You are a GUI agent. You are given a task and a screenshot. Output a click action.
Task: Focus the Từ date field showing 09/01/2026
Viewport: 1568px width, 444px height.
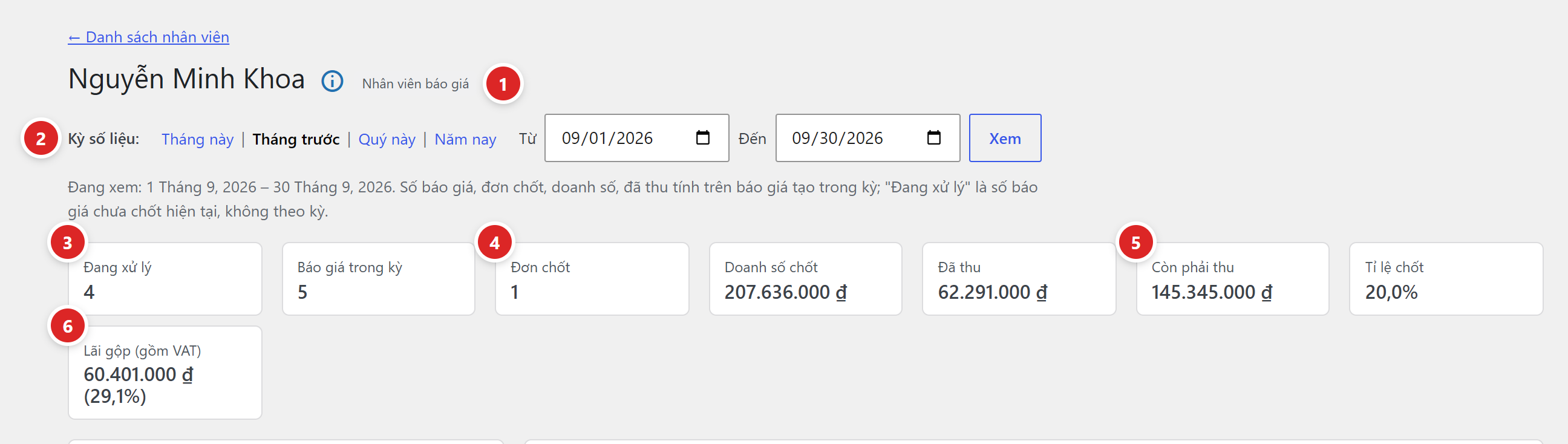coord(636,139)
